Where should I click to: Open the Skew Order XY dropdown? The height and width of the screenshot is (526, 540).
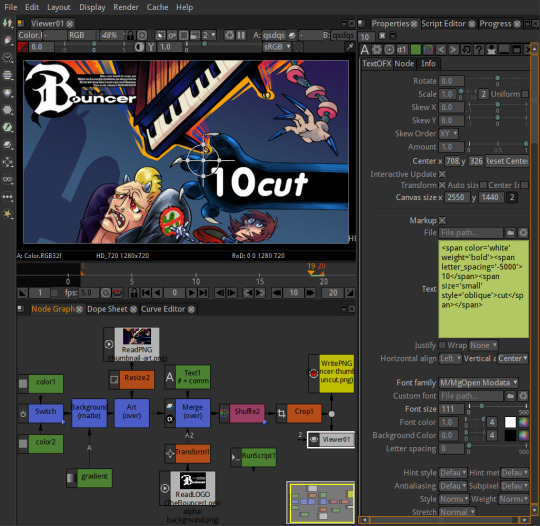448,134
